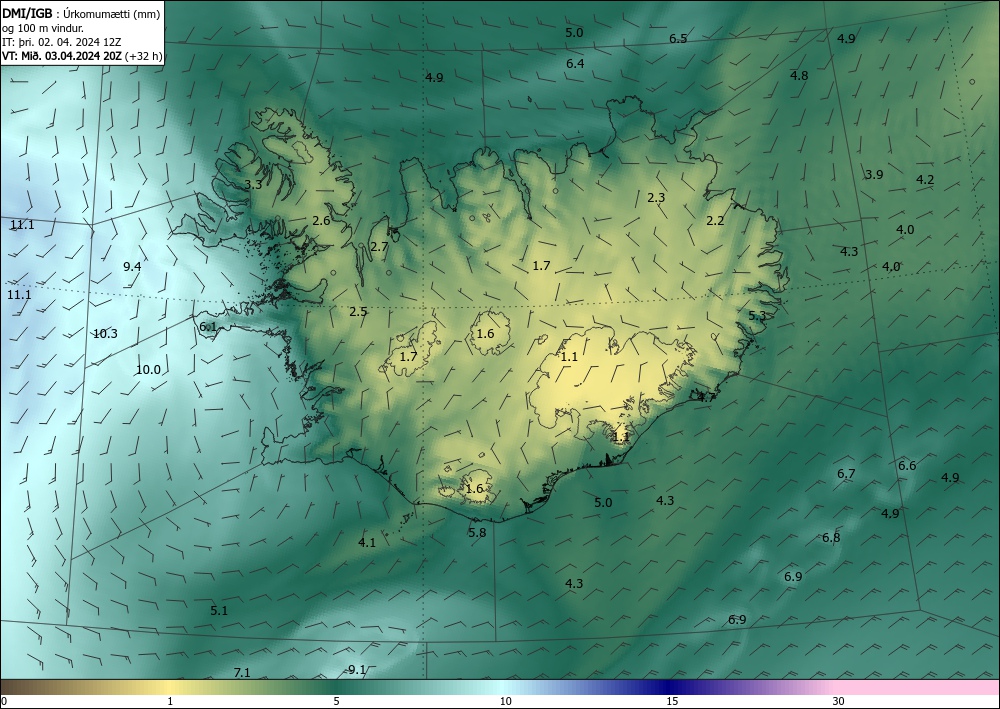Screen dimensions: 1000x709
Task: Select the 9.4 value west of Iceland
Action: coord(133,267)
